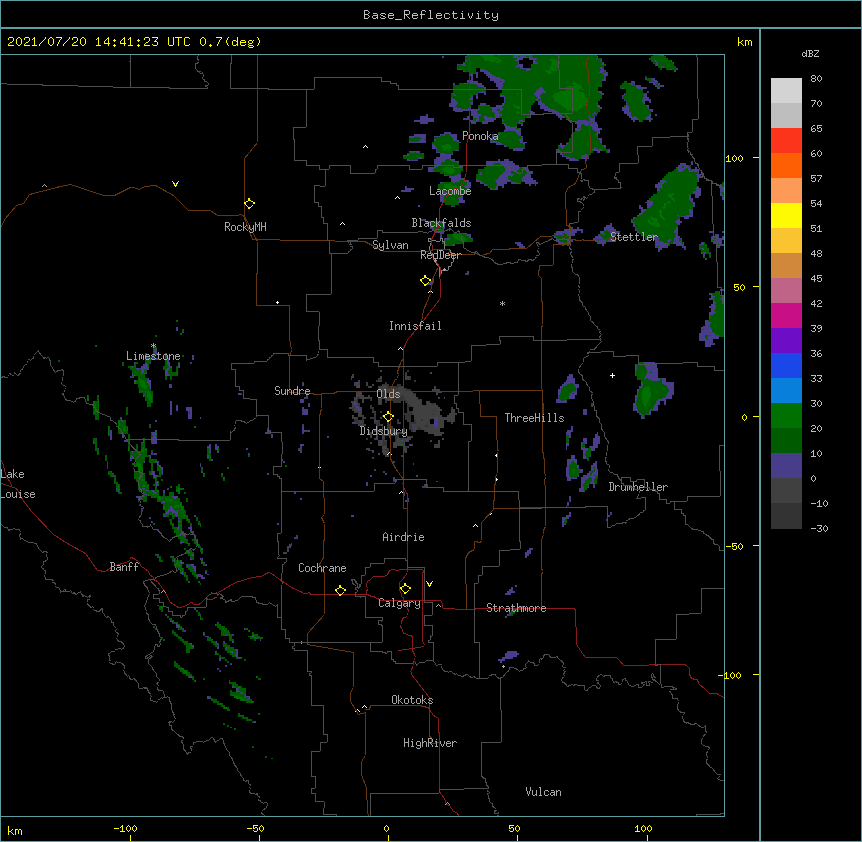Image resolution: width=862 pixels, height=842 pixels.
Task: Click the Lacombe city label
Action: [450, 191]
